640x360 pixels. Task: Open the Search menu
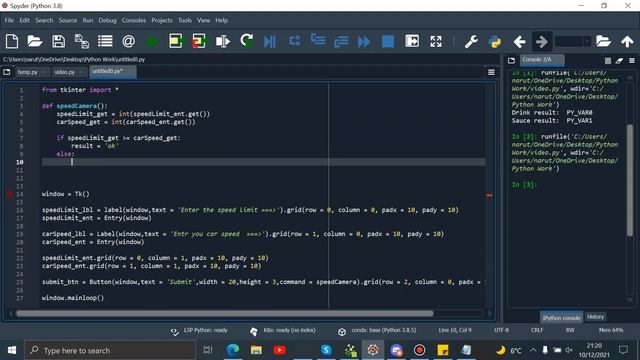pyautogui.click(x=44, y=20)
